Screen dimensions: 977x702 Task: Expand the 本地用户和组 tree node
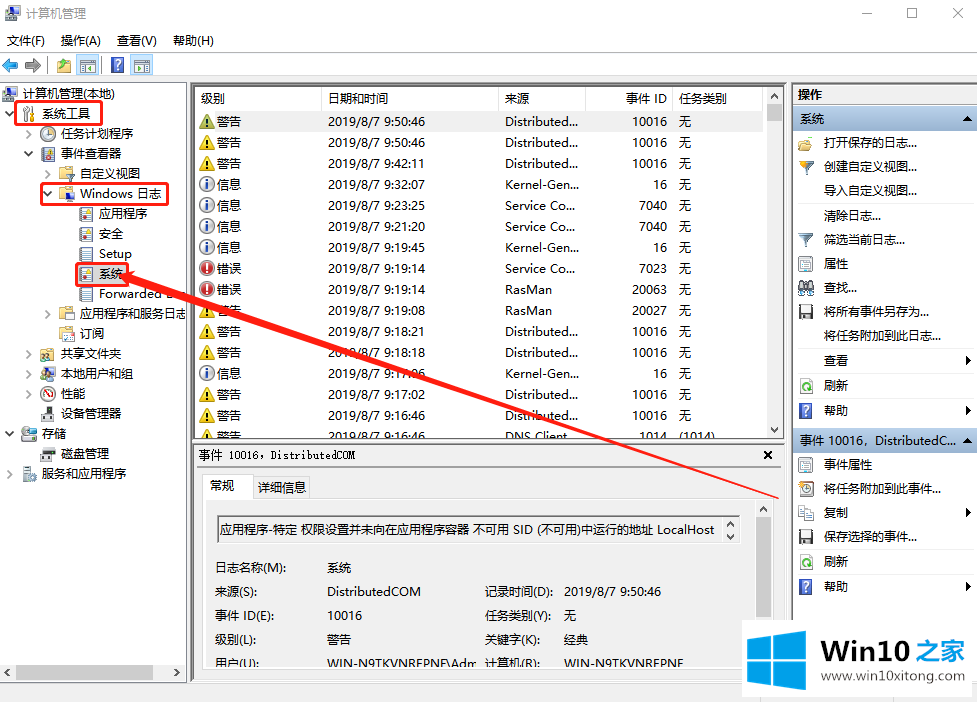pyautogui.click(x=28, y=374)
